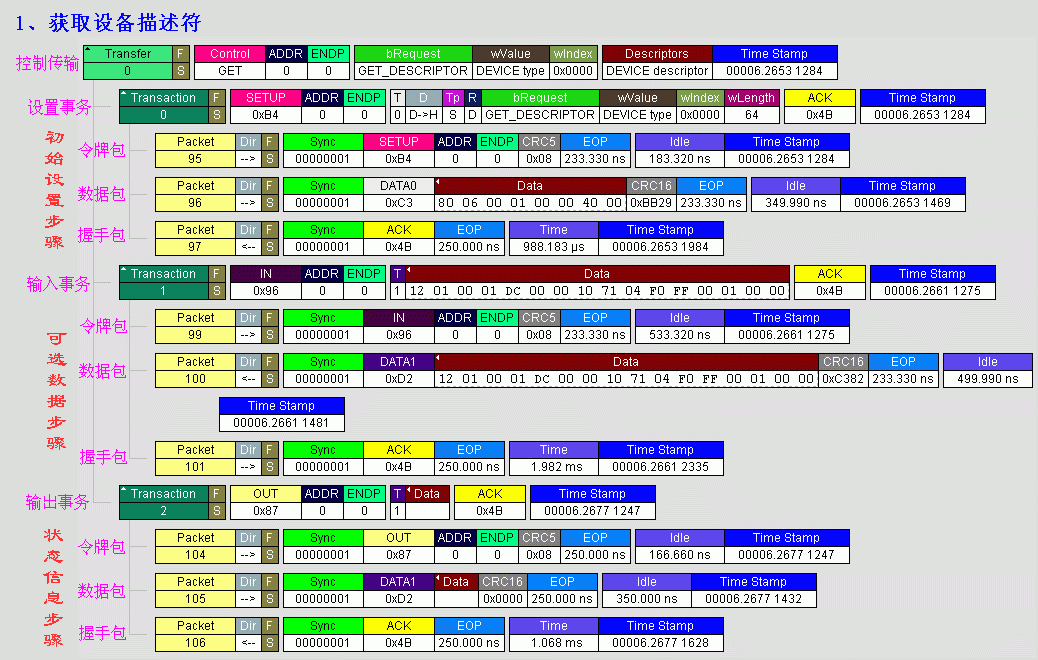Collapse Transaction 0 SETUP row

[x=125, y=93]
